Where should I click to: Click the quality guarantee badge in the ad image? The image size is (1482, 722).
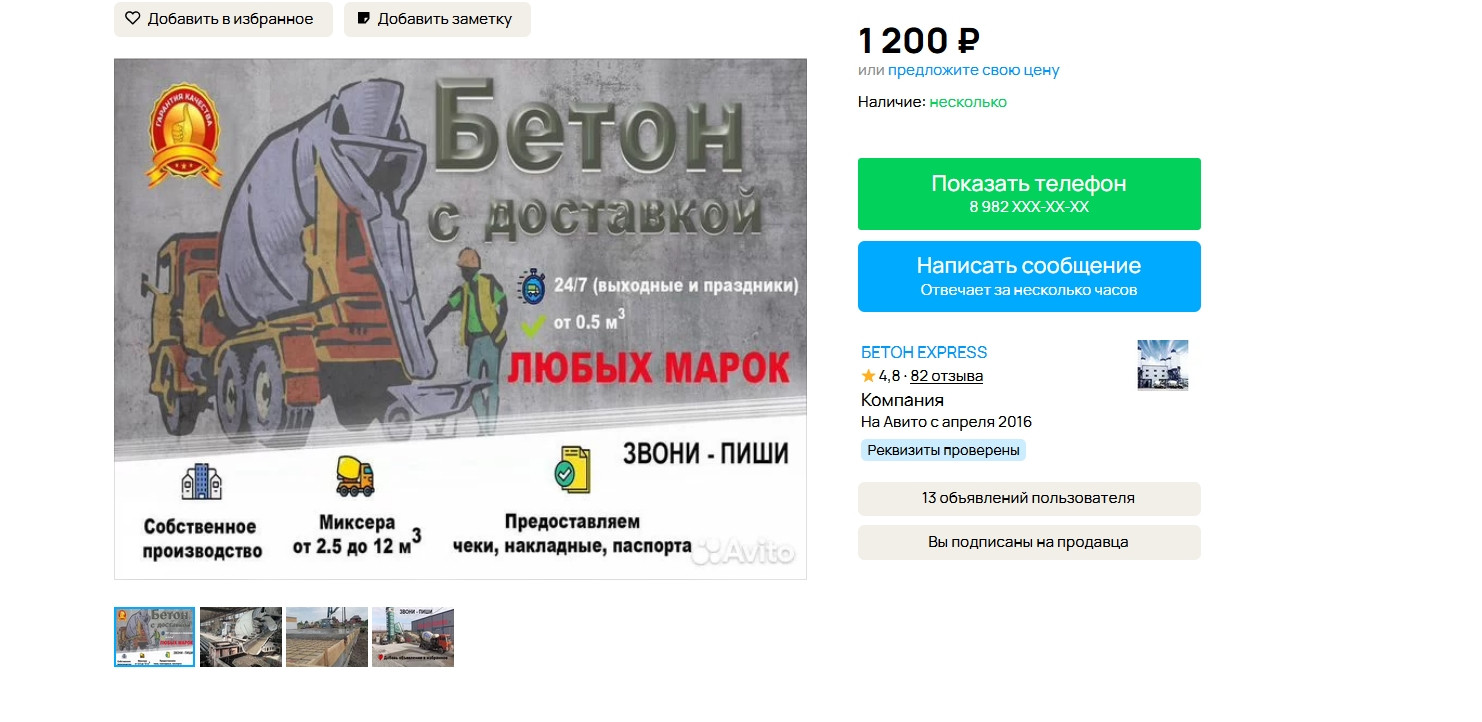pos(183,135)
